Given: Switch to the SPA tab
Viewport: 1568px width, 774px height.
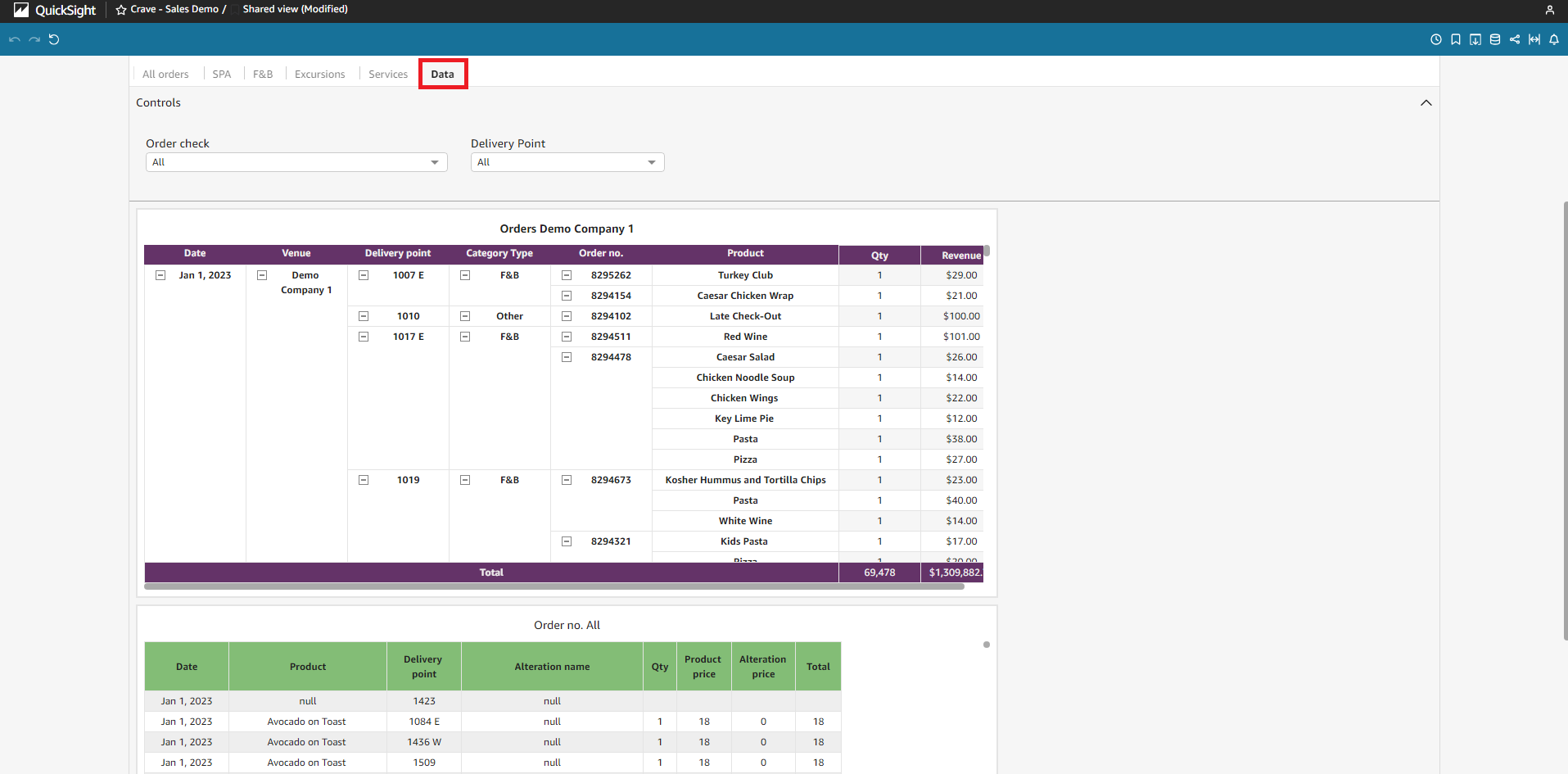Looking at the screenshot, I should click(222, 74).
